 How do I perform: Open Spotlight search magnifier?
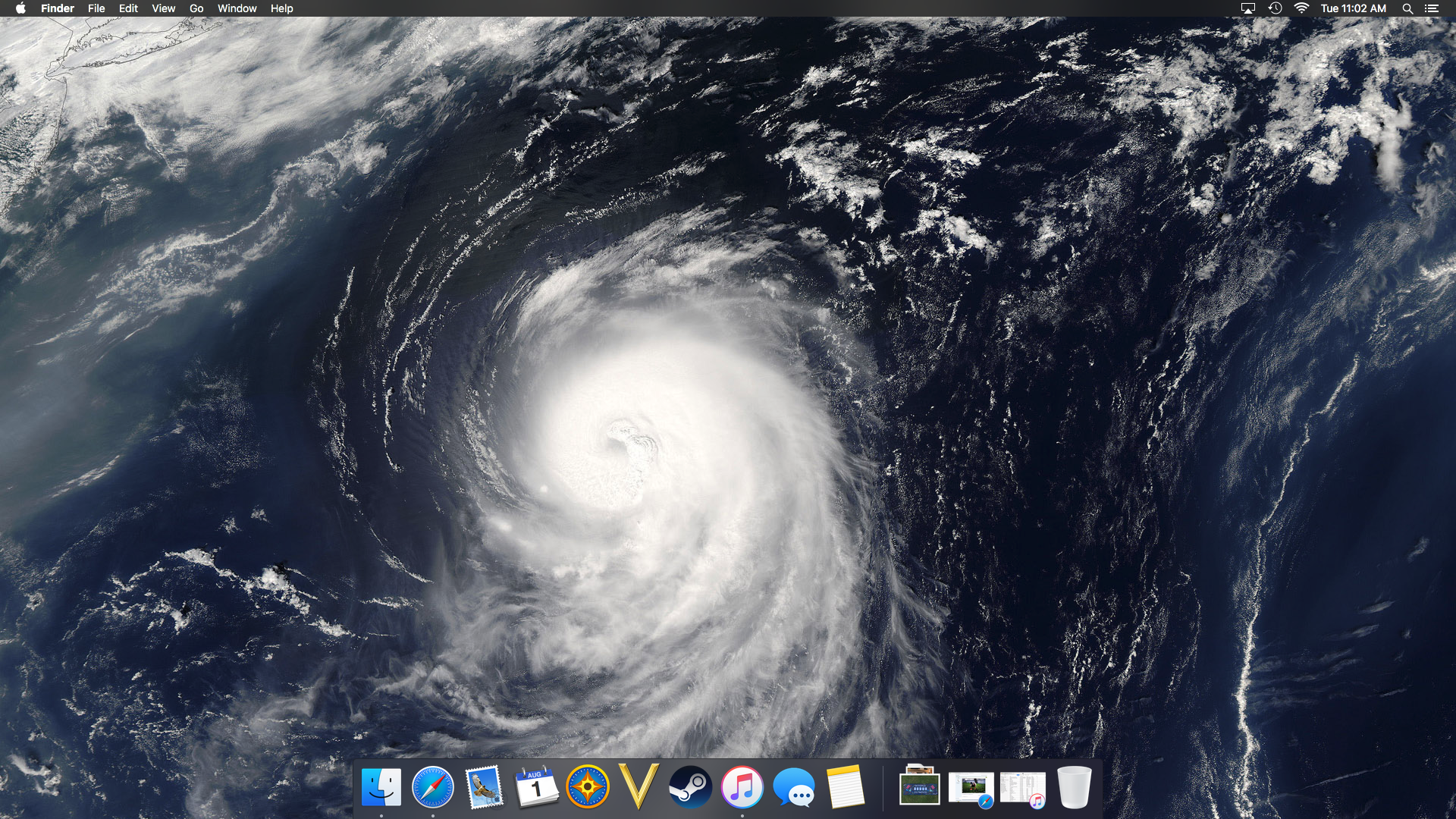coord(1407,8)
